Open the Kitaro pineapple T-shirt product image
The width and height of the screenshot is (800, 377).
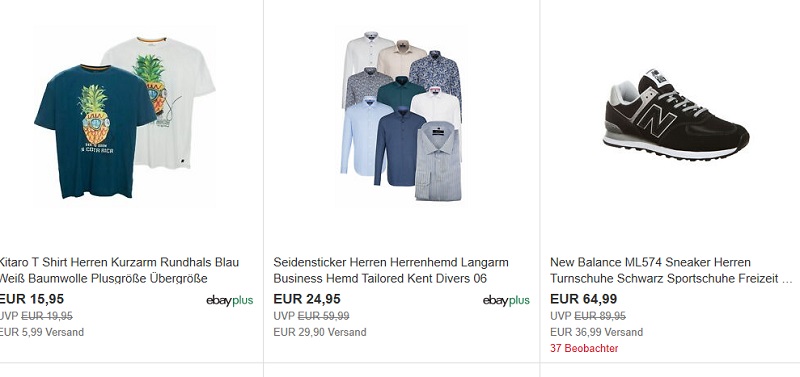click(124, 117)
